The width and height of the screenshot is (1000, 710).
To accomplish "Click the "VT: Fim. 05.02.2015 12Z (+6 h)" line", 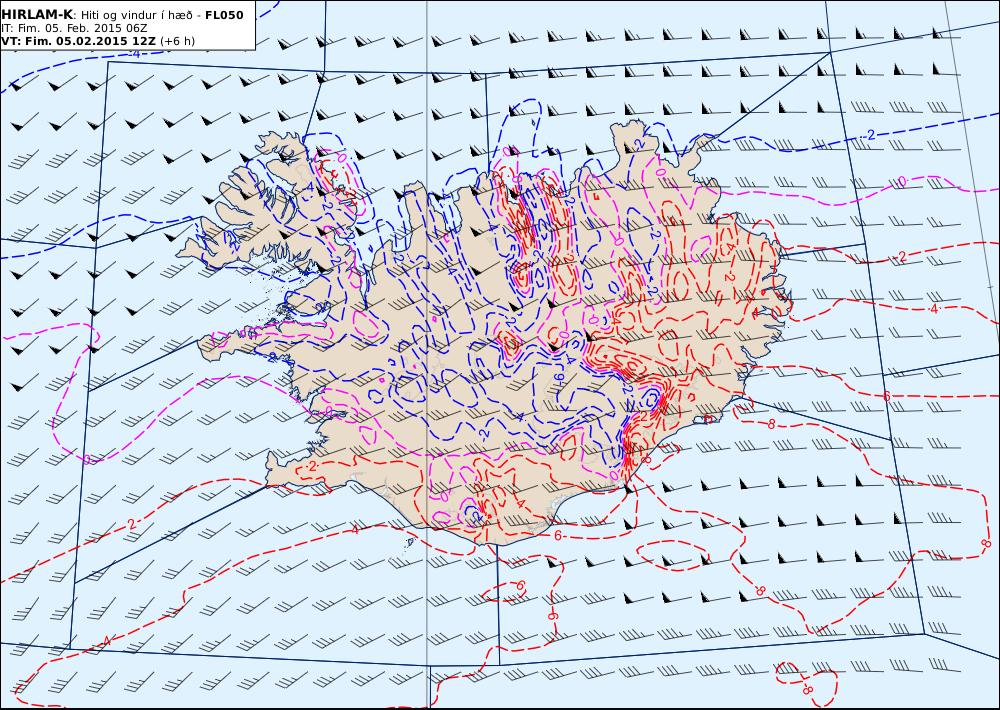I will click(98, 41).
